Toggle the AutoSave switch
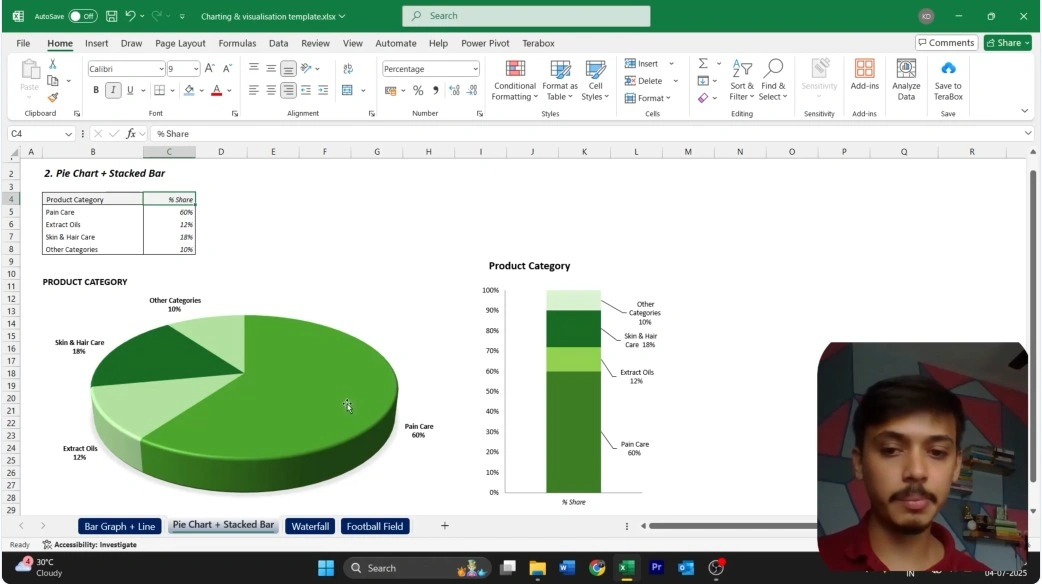The width and height of the screenshot is (1042, 584). [82, 16]
